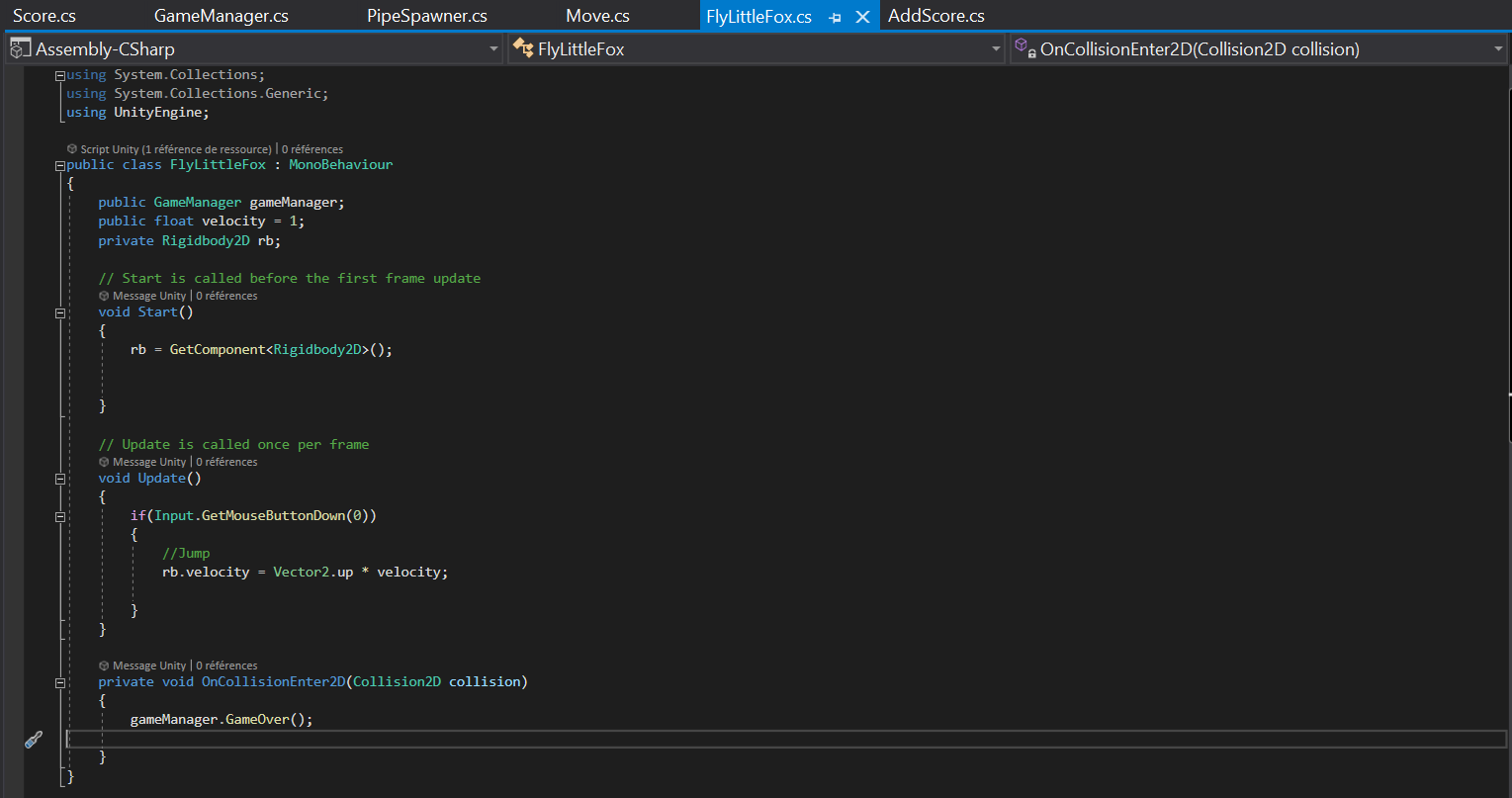1512x798 pixels.
Task: Select the FlyLittleFox.cs tab
Action: [x=759, y=17]
